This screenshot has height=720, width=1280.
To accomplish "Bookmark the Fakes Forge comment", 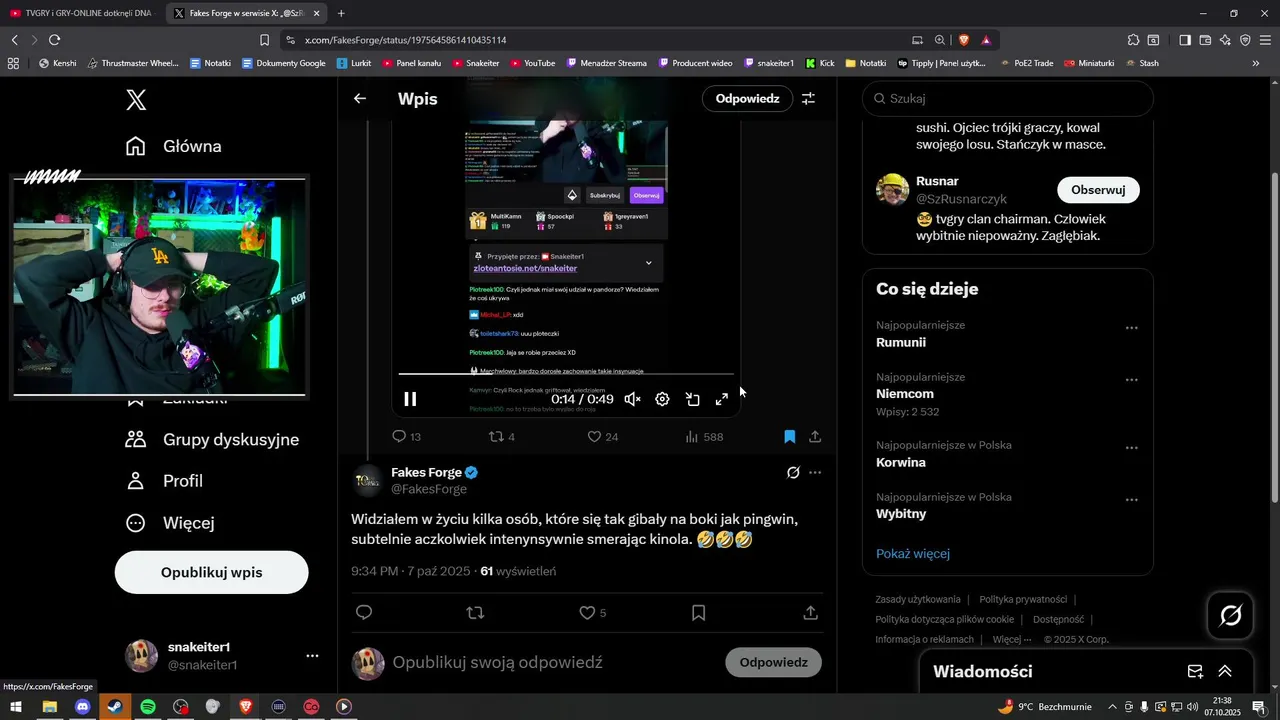I will click(699, 612).
